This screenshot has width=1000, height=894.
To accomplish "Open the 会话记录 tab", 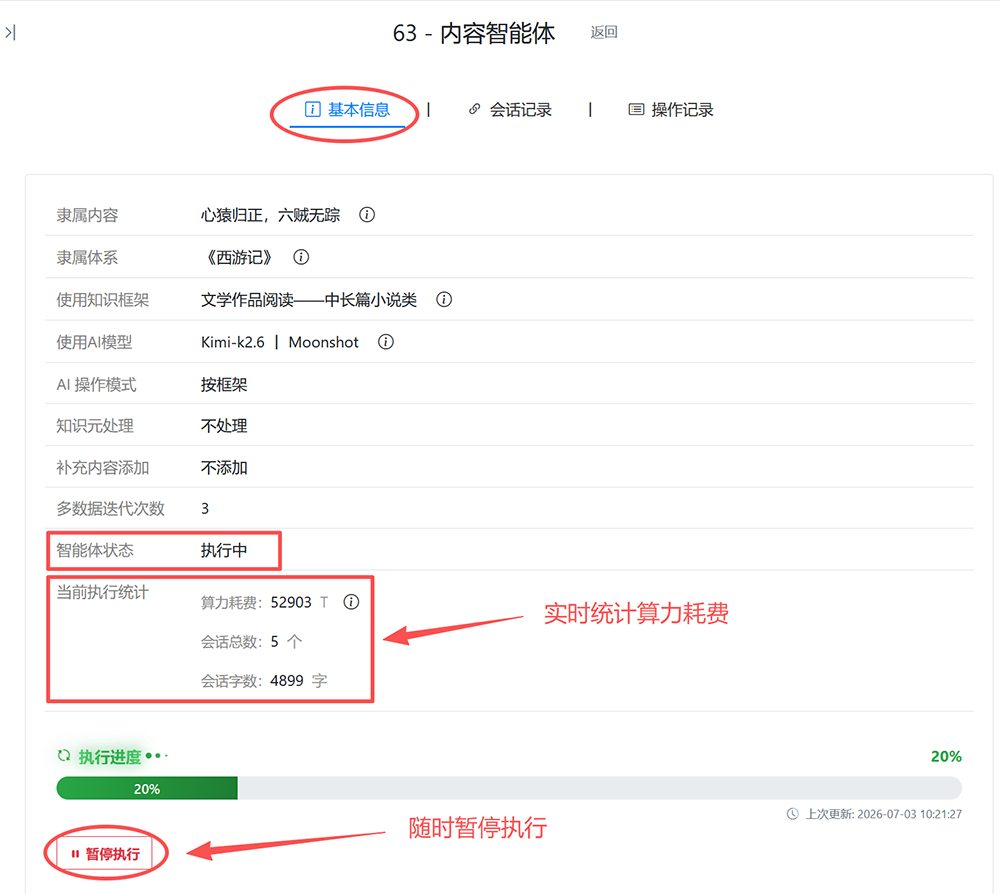I will point(510,110).
